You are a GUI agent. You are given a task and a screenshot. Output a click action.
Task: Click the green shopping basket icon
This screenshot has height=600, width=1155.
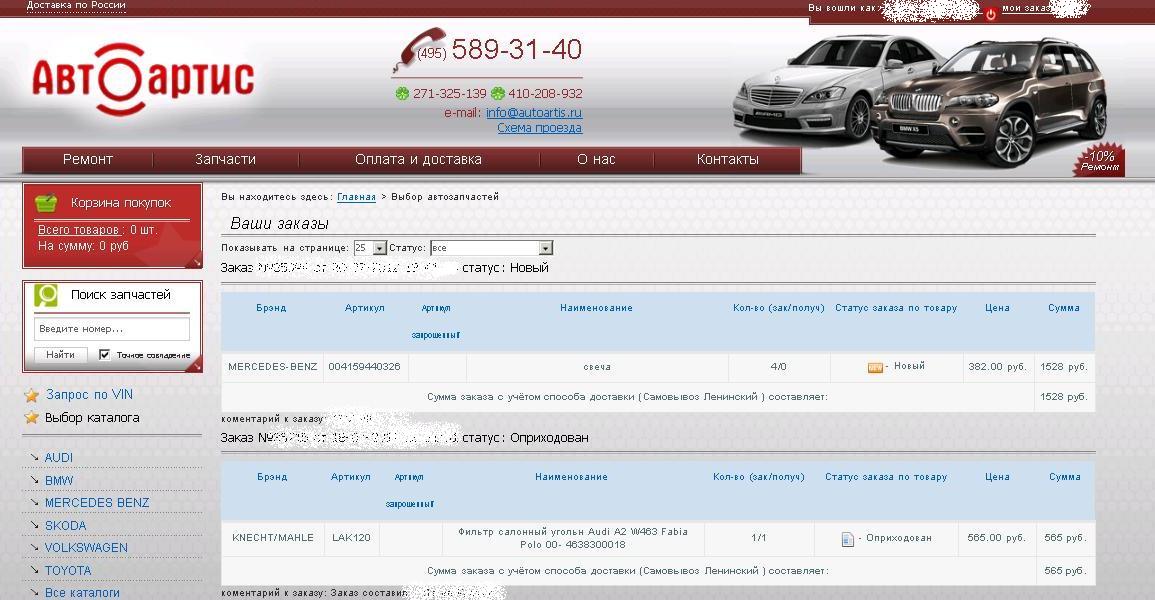(x=46, y=202)
